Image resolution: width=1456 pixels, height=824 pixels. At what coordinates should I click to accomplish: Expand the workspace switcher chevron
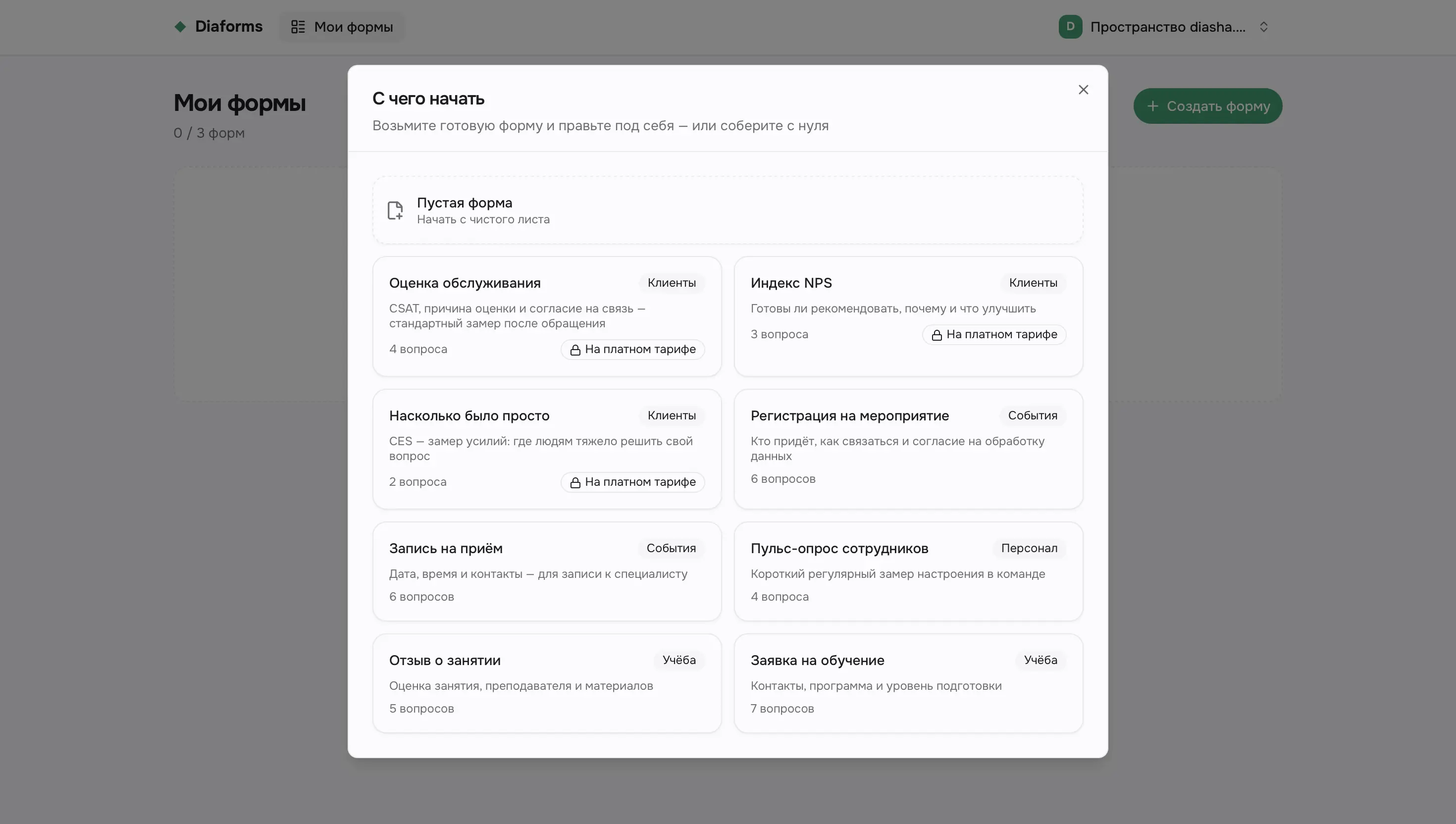[1264, 27]
